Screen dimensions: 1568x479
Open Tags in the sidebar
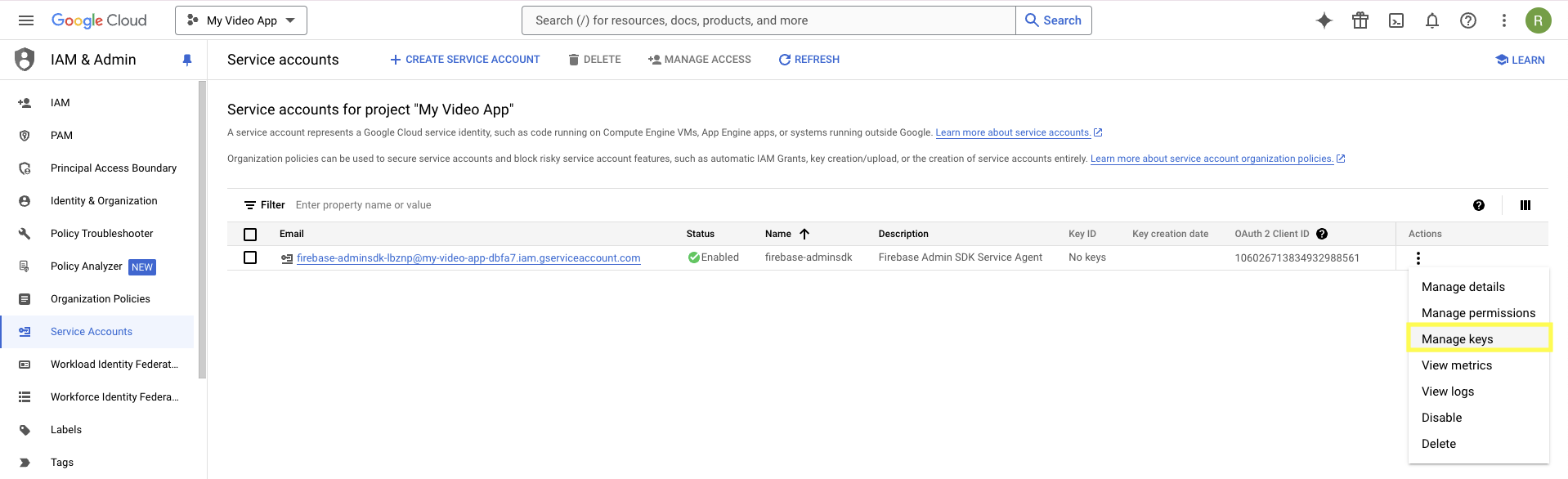62,463
